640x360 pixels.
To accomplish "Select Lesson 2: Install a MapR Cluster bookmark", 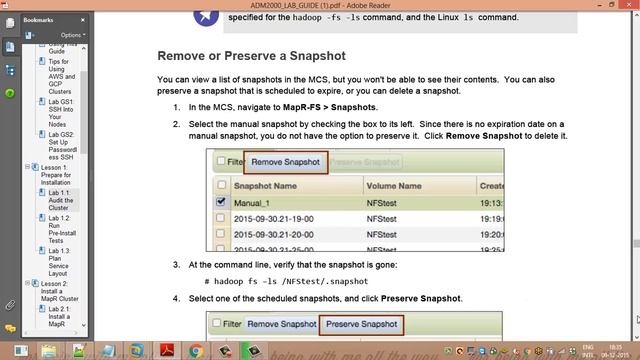I will point(60,291).
